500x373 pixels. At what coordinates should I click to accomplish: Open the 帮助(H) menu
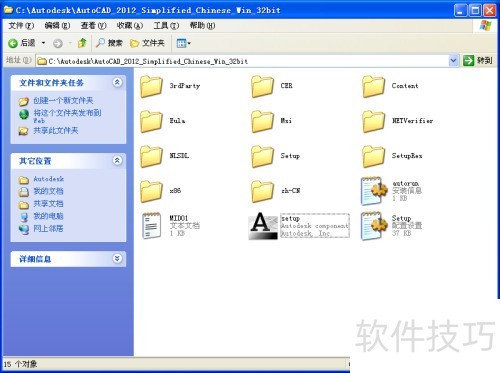point(202,26)
